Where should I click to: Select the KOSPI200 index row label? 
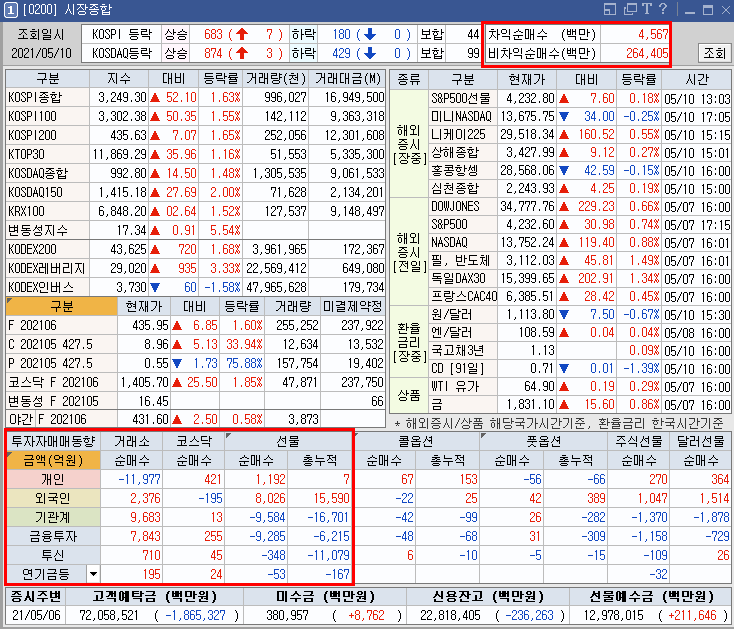[x=47, y=135]
